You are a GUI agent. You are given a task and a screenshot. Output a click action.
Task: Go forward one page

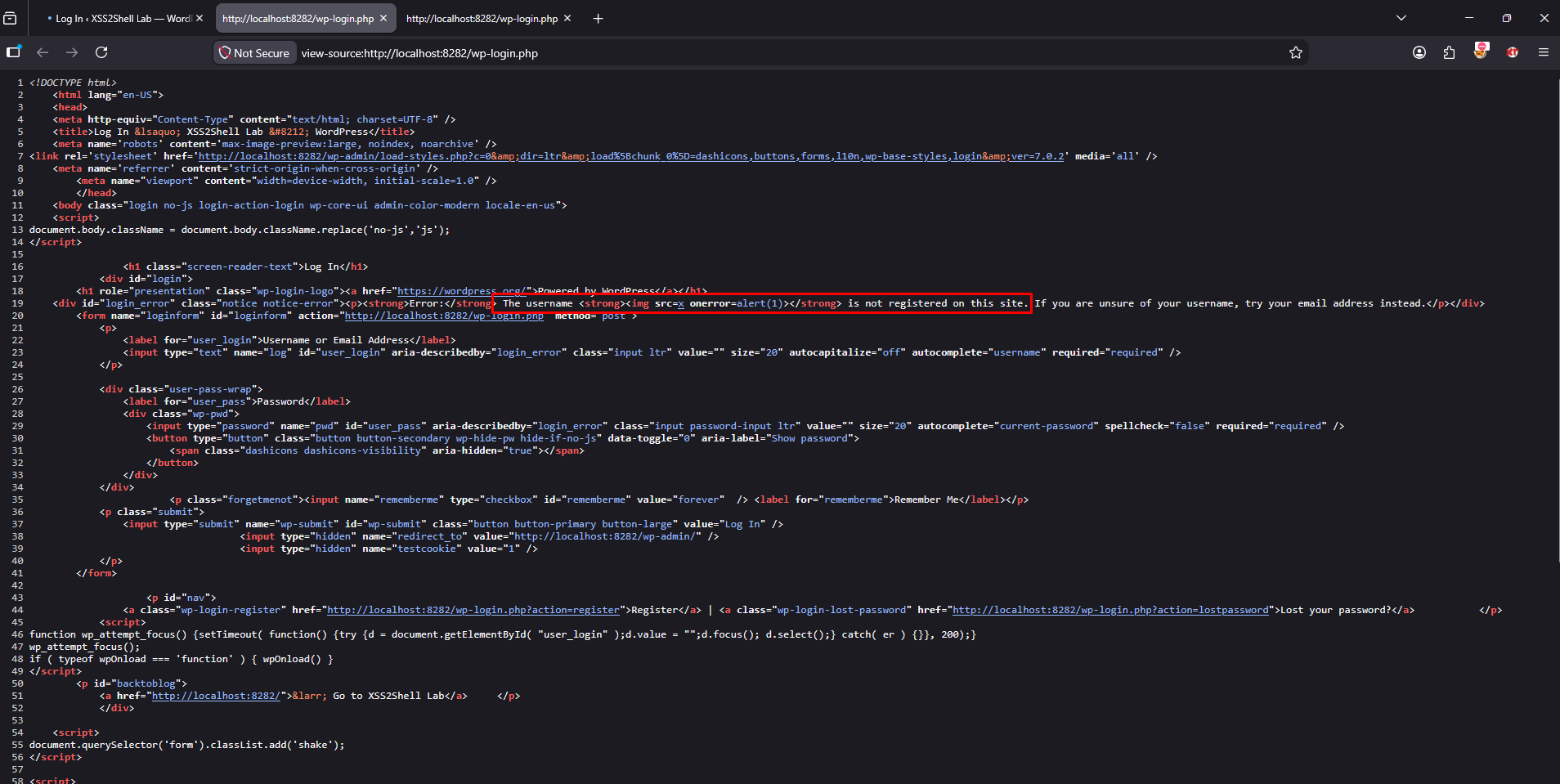pos(72,52)
